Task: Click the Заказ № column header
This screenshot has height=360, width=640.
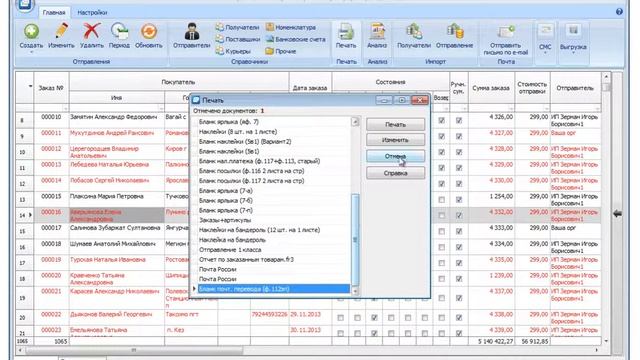Action: click(51, 88)
